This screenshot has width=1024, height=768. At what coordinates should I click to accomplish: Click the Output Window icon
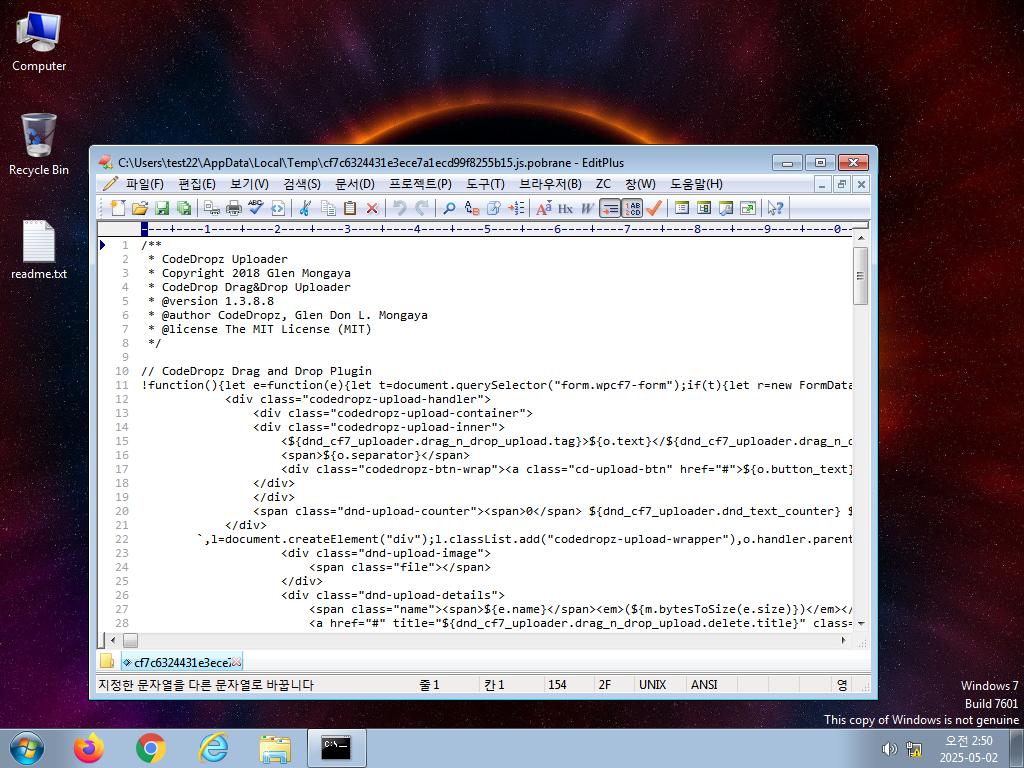tap(726, 208)
